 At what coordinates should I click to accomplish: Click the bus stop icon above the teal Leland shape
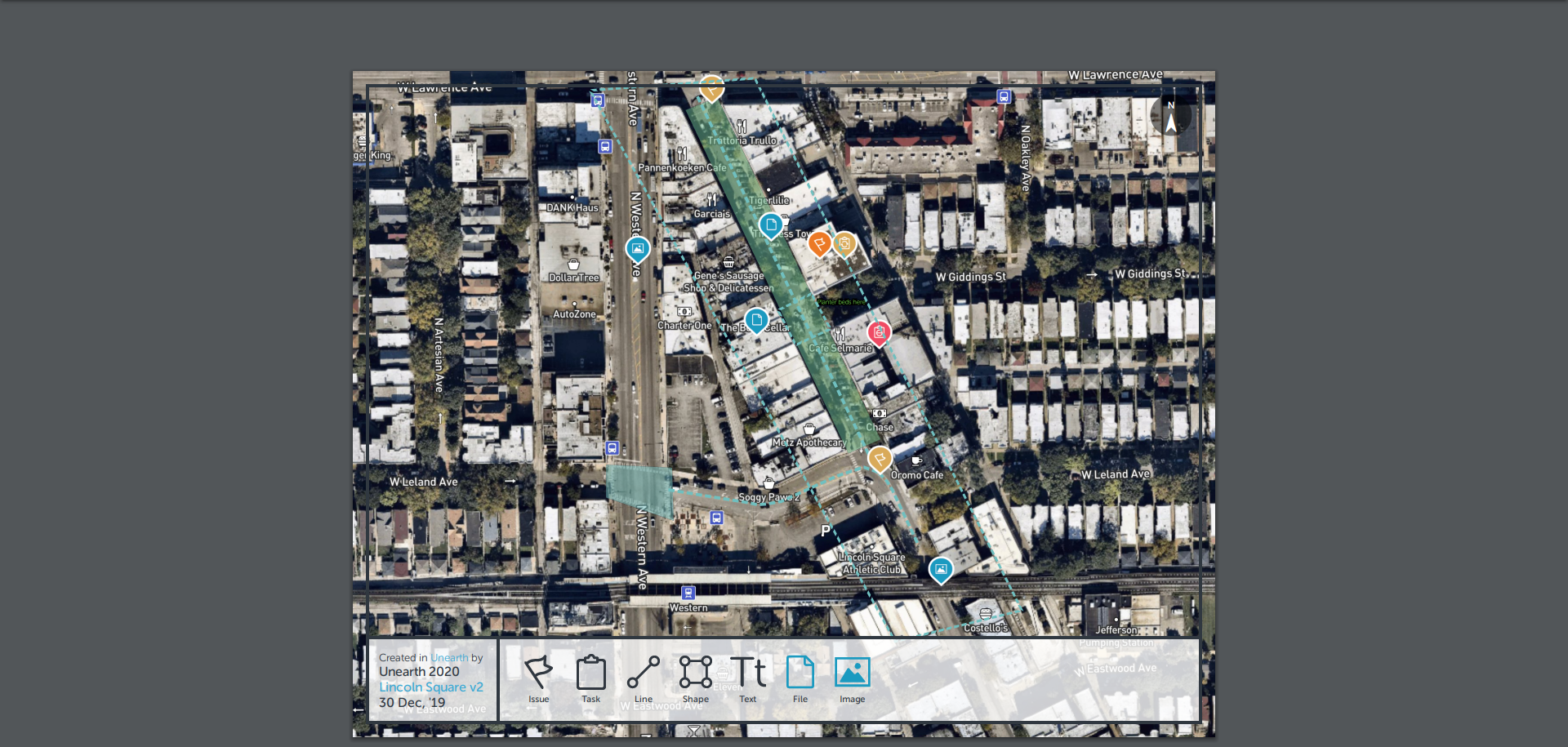coord(612,448)
